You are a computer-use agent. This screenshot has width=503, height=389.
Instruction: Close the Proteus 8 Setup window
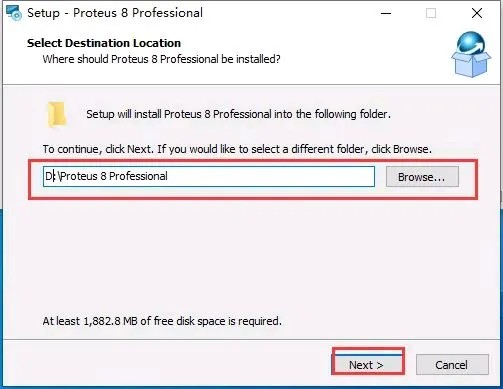tap(477, 13)
